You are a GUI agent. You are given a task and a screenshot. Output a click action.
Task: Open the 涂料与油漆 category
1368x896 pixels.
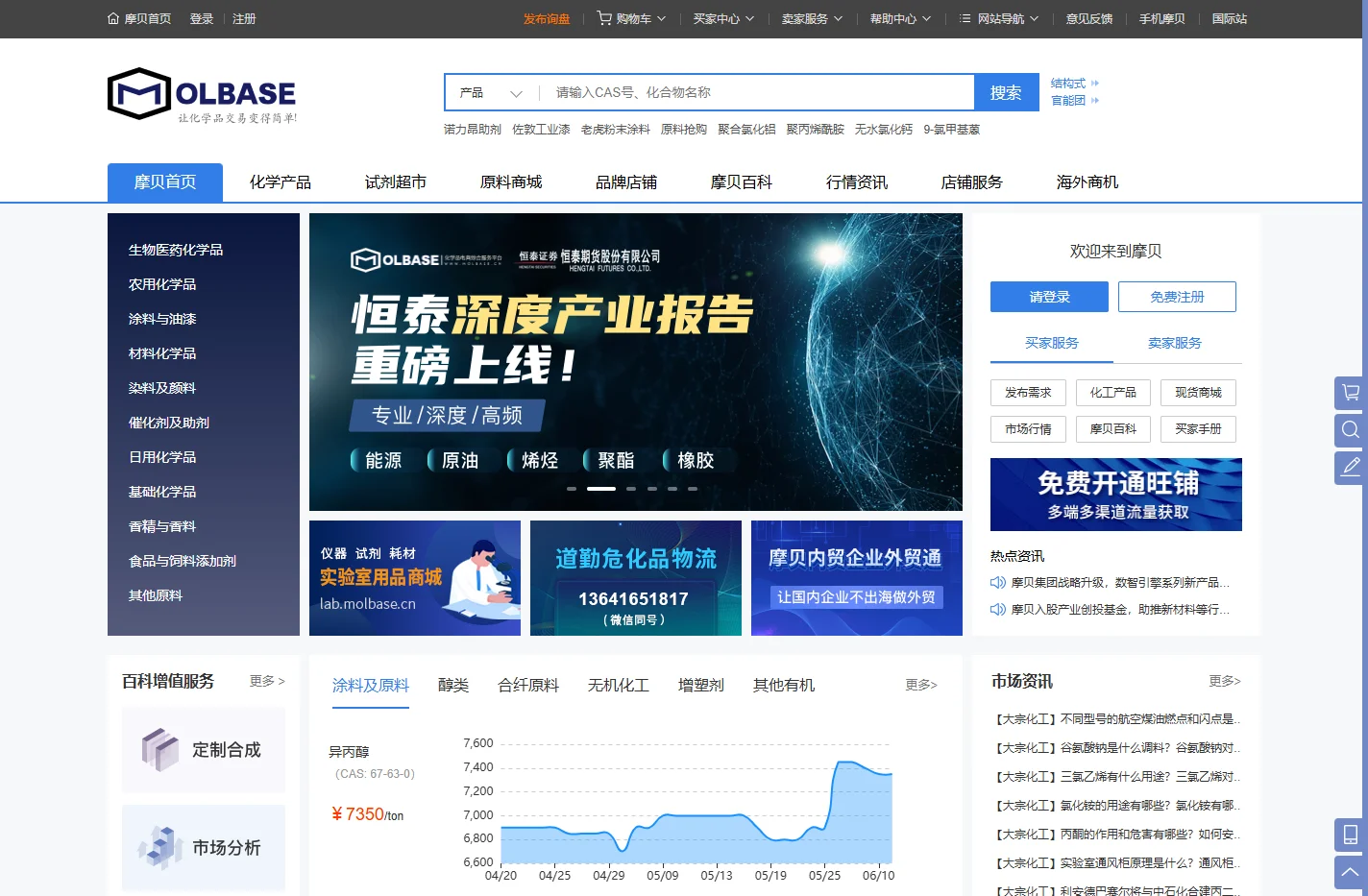162,319
